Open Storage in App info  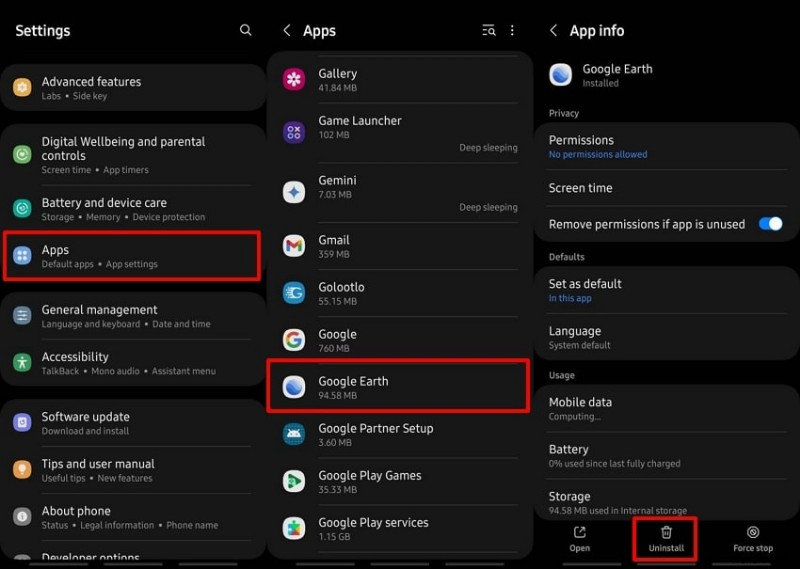666,502
